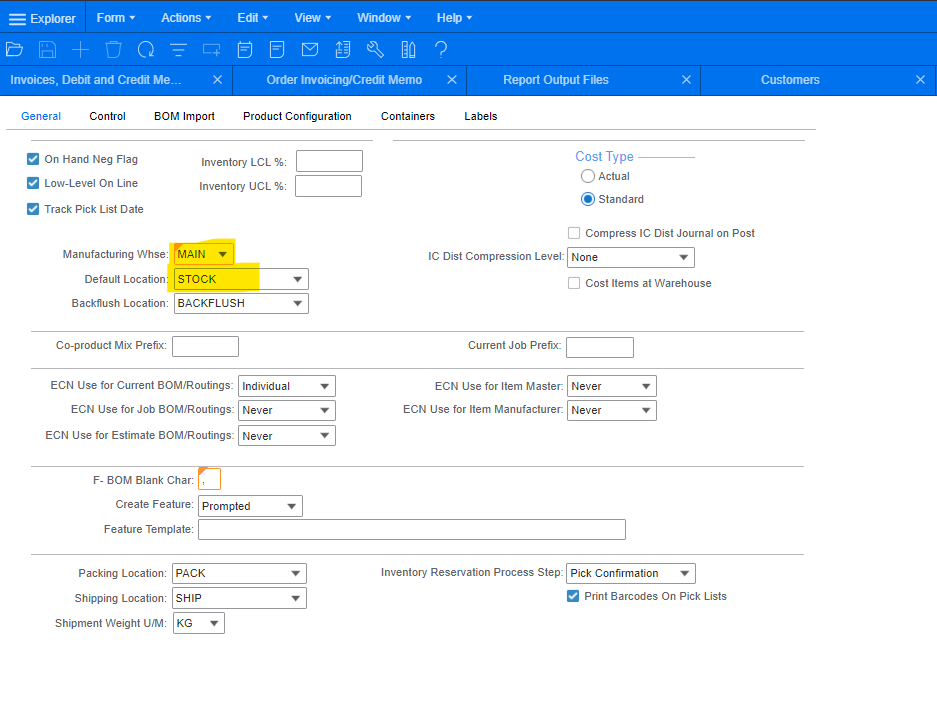The image size is (937, 703).
Task: Enable Cost Items at Warehouse checkbox
Action: coord(574,283)
